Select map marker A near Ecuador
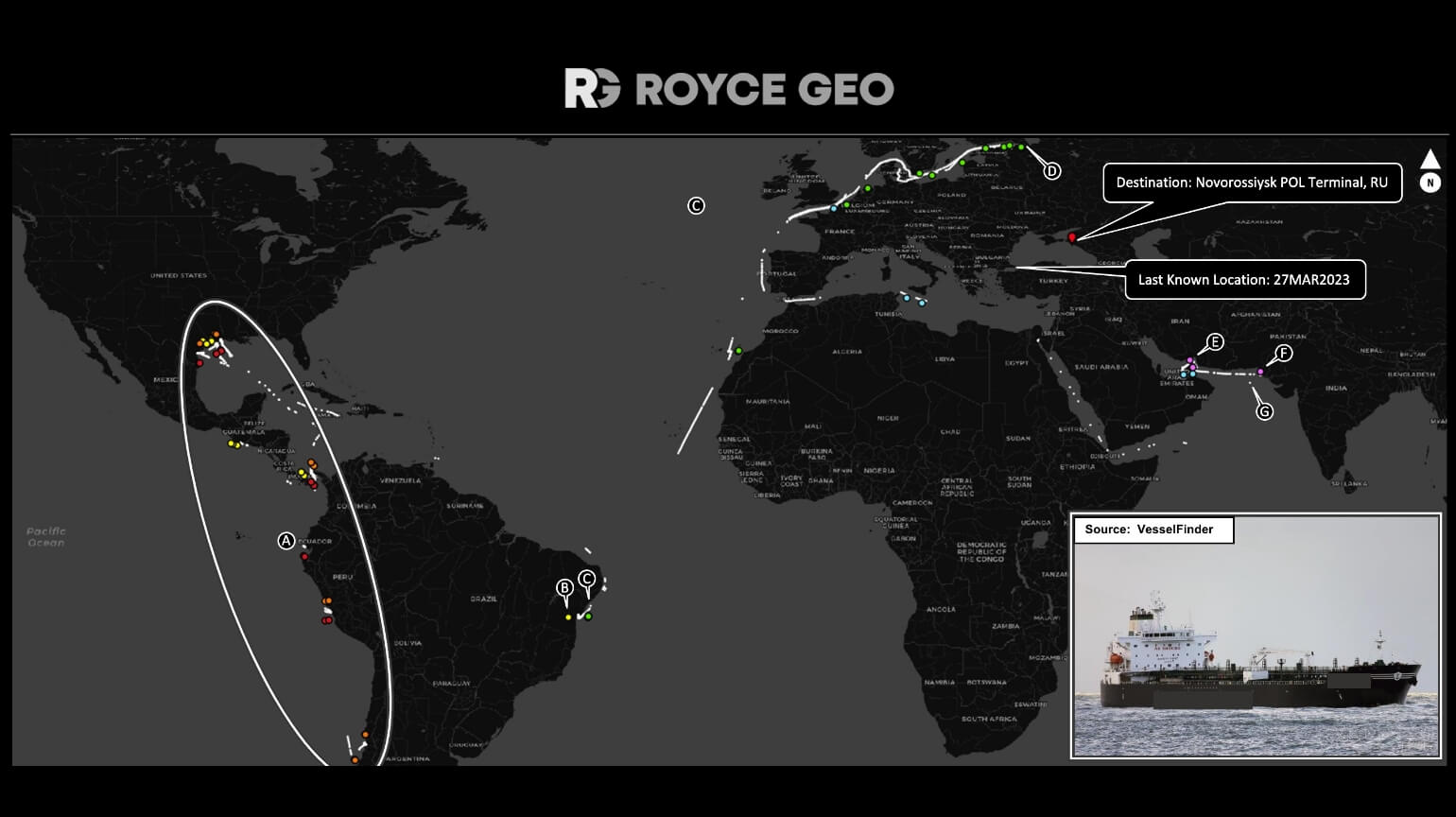The height and width of the screenshot is (817, 1456). point(286,541)
